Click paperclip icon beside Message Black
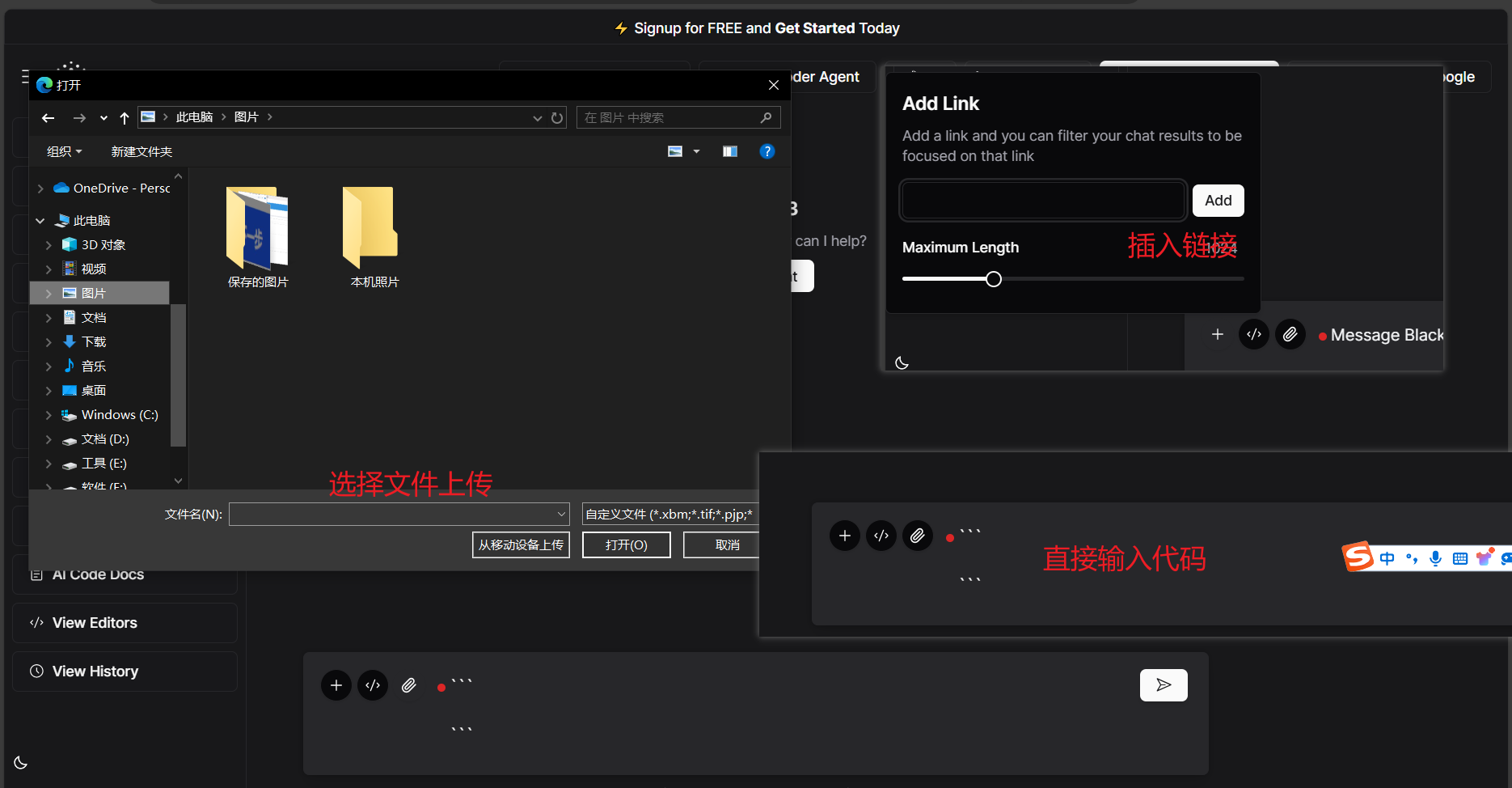This screenshot has width=1512, height=788. tap(1290, 334)
